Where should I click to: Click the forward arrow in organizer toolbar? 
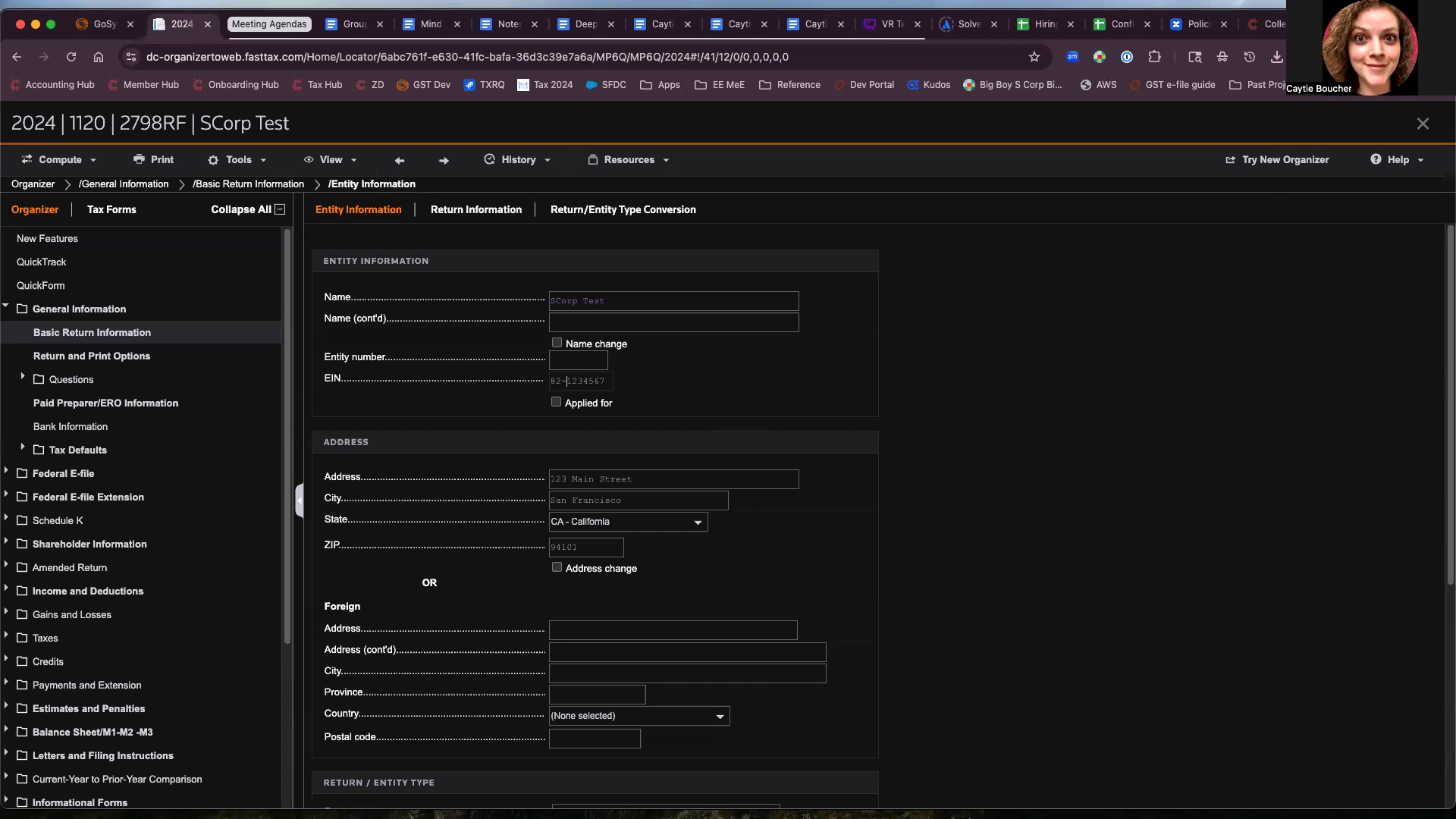point(444,160)
